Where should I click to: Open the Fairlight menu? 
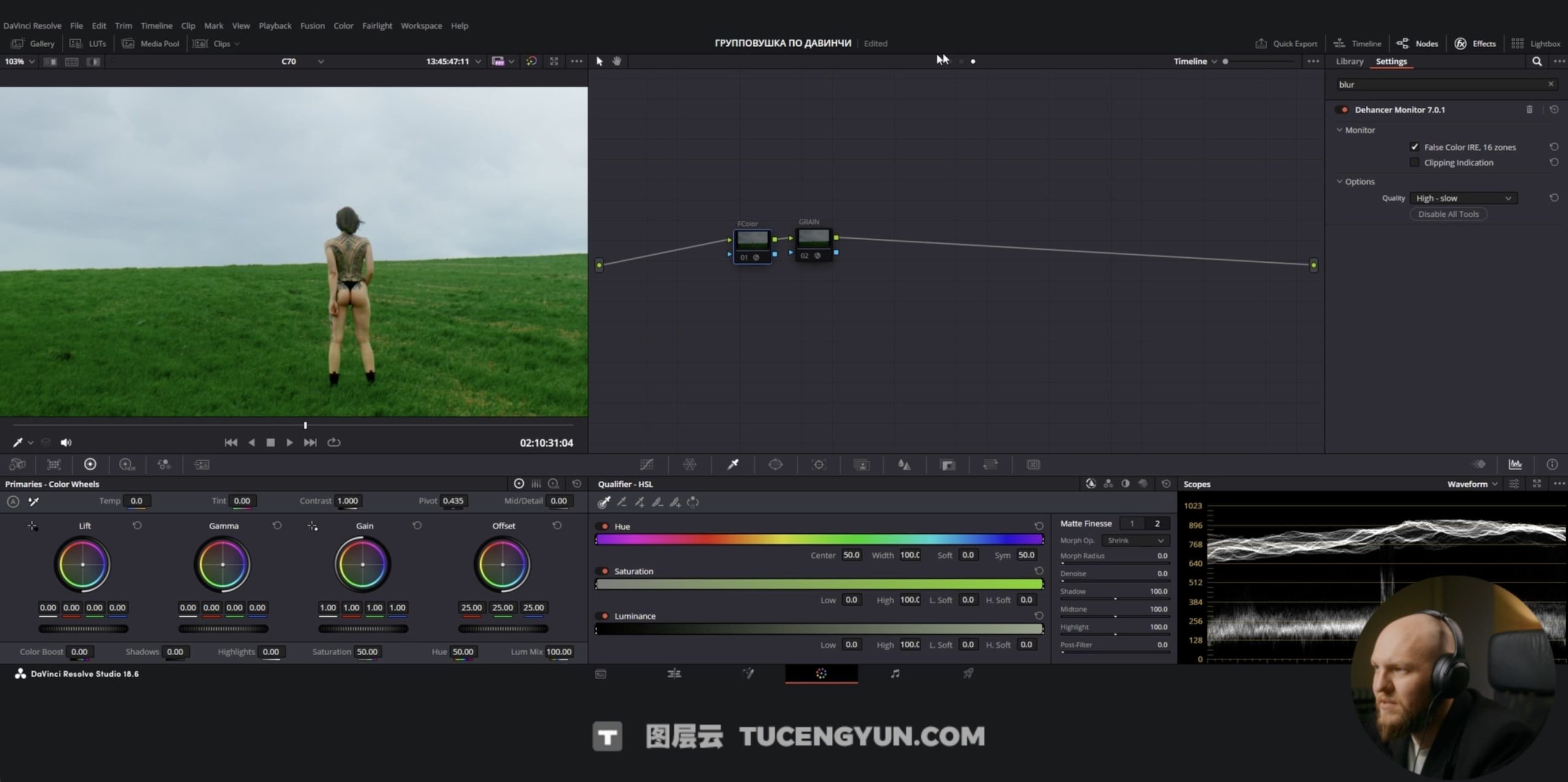point(377,26)
